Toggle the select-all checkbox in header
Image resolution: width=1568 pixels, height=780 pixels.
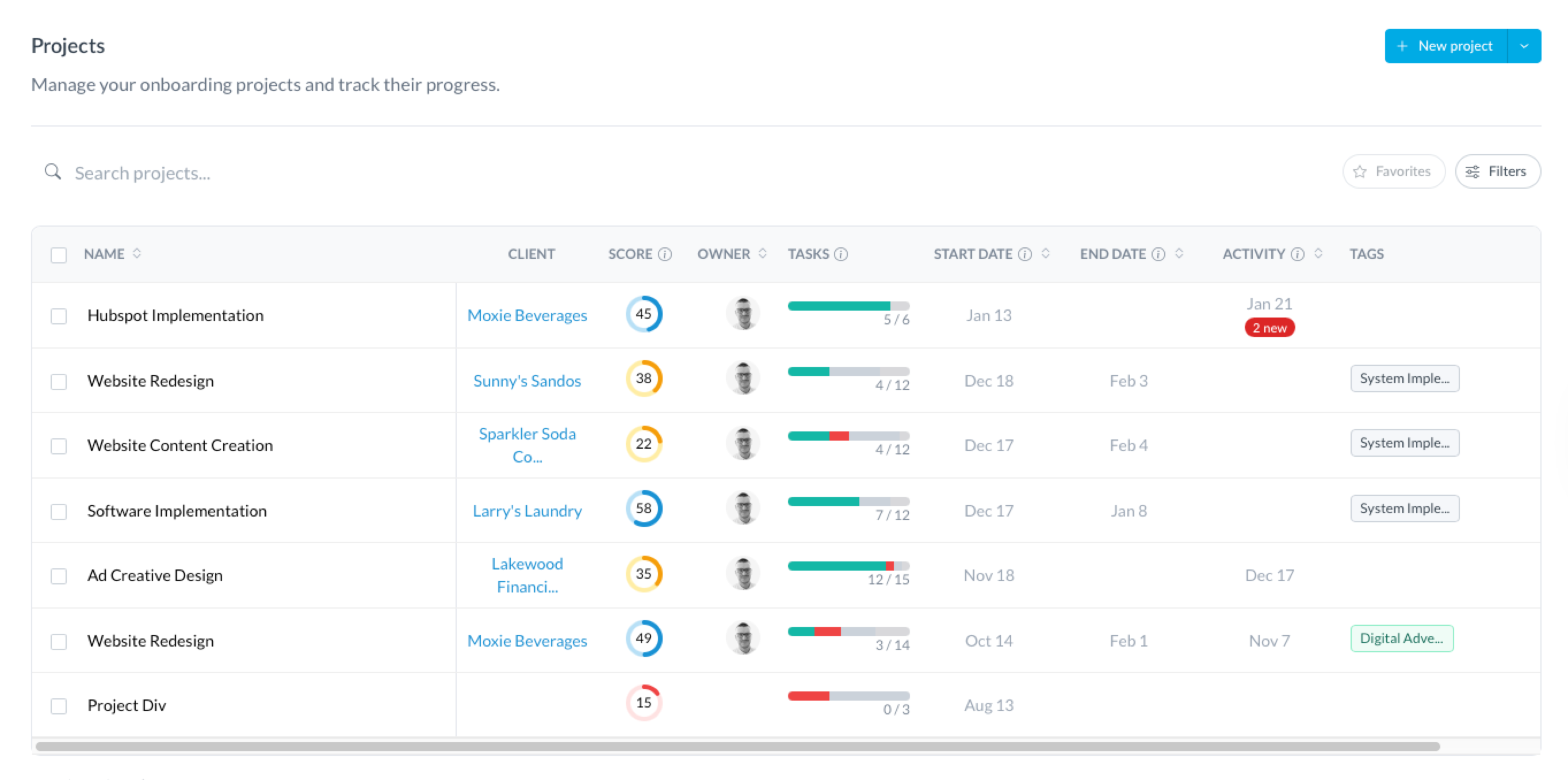[59, 254]
